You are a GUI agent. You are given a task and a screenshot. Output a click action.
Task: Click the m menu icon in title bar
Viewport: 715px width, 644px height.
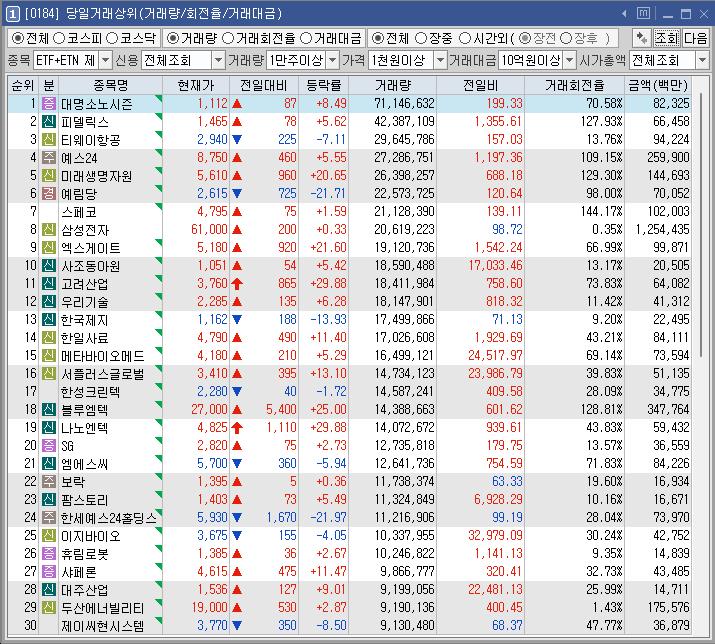tap(643, 13)
